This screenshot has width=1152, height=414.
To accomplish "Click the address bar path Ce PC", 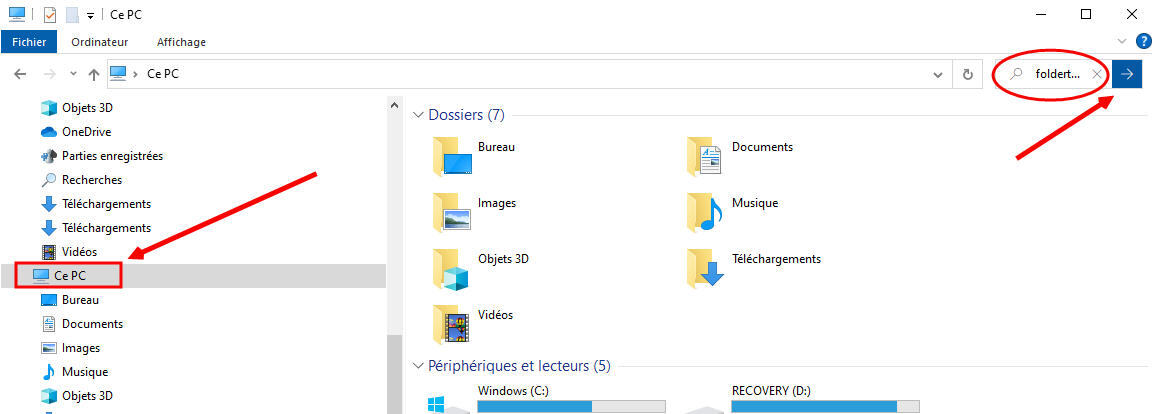I will point(162,74).
